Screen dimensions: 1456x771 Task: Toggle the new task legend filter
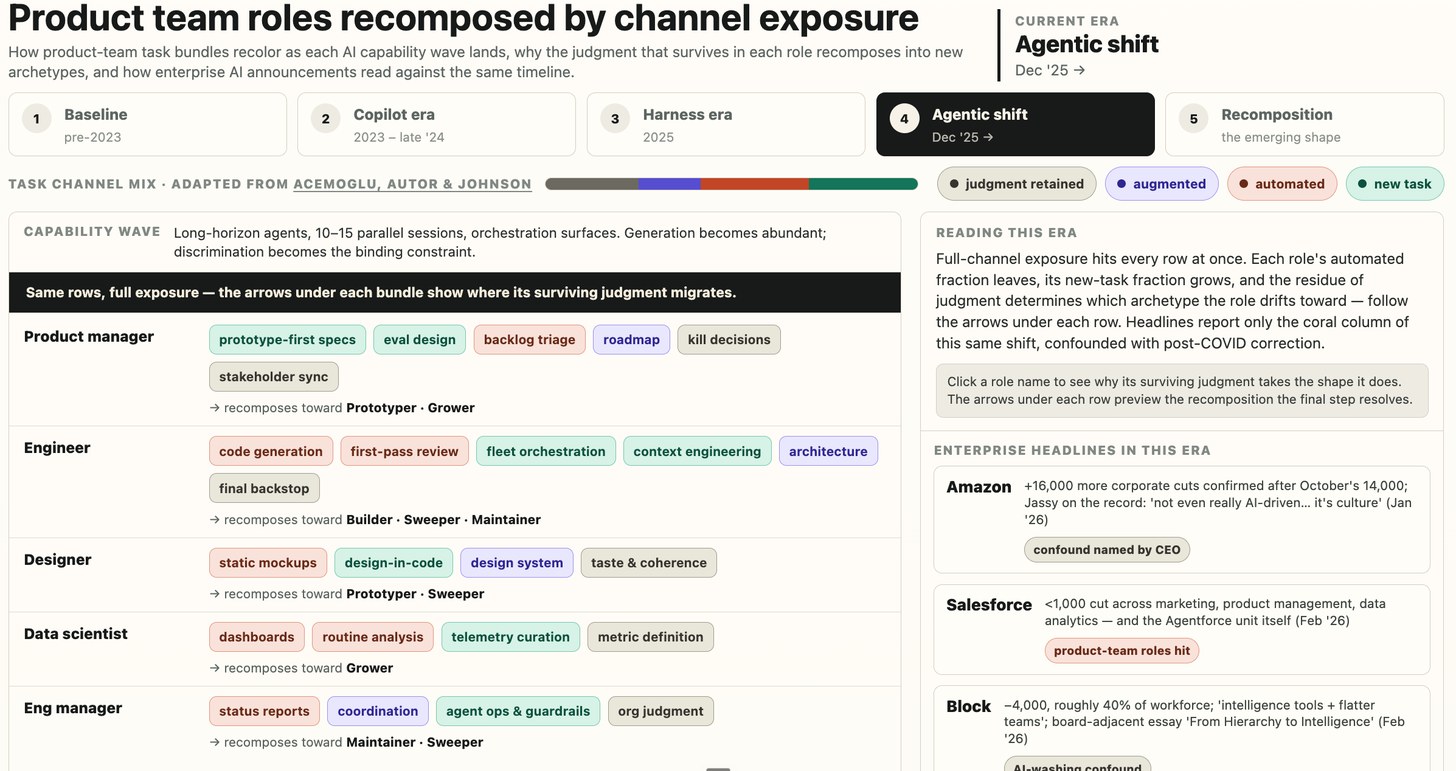[1394, 184]
